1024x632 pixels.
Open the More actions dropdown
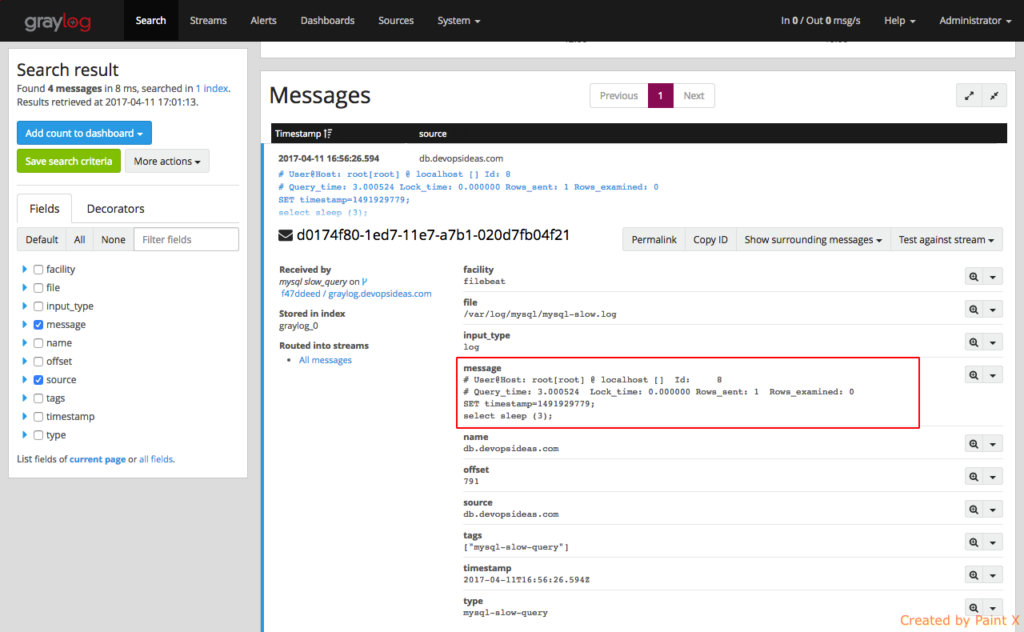point(167,161)
